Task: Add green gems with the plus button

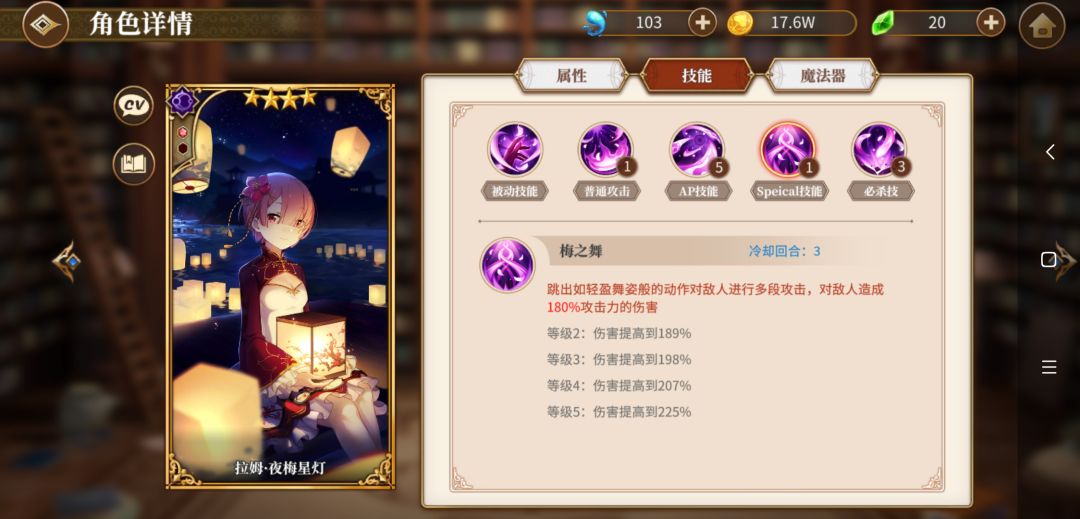Action: point(990,23)
